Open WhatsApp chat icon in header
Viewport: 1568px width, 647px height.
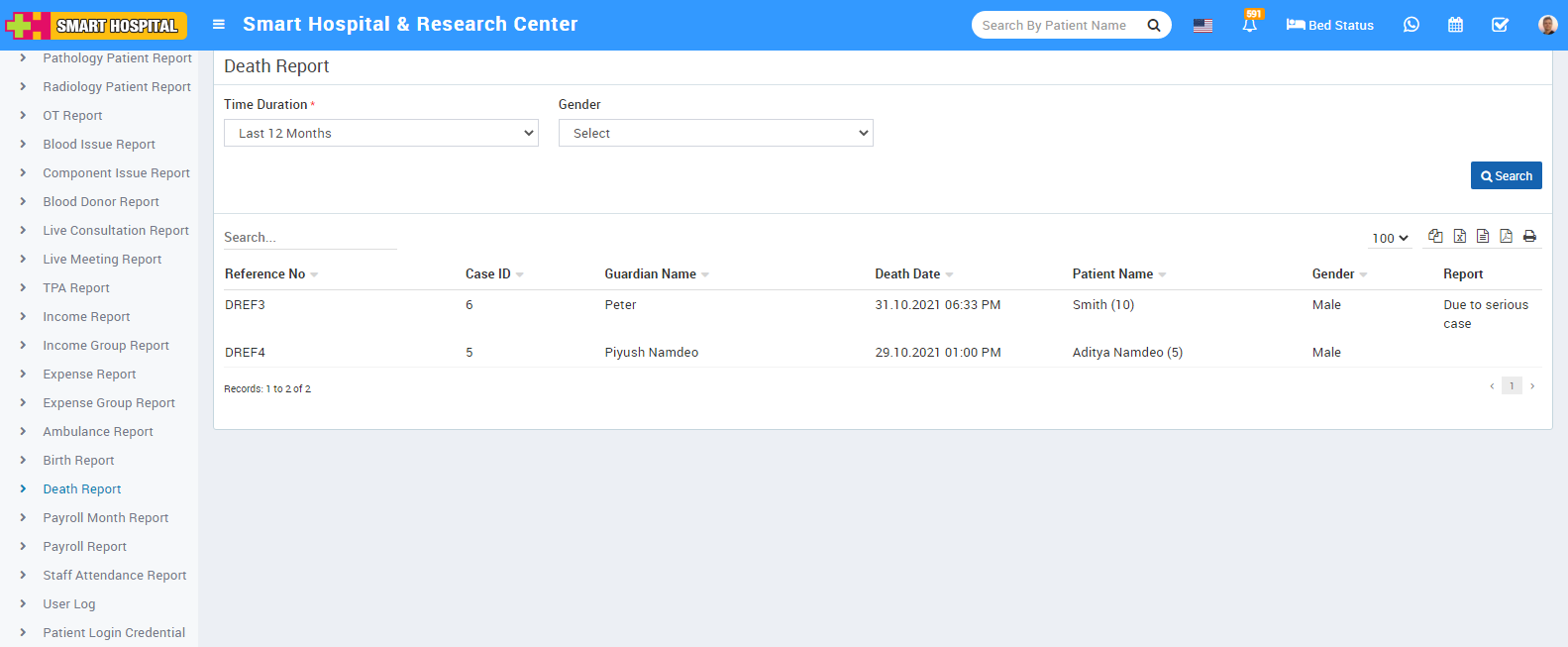(x=1411, y=25)
